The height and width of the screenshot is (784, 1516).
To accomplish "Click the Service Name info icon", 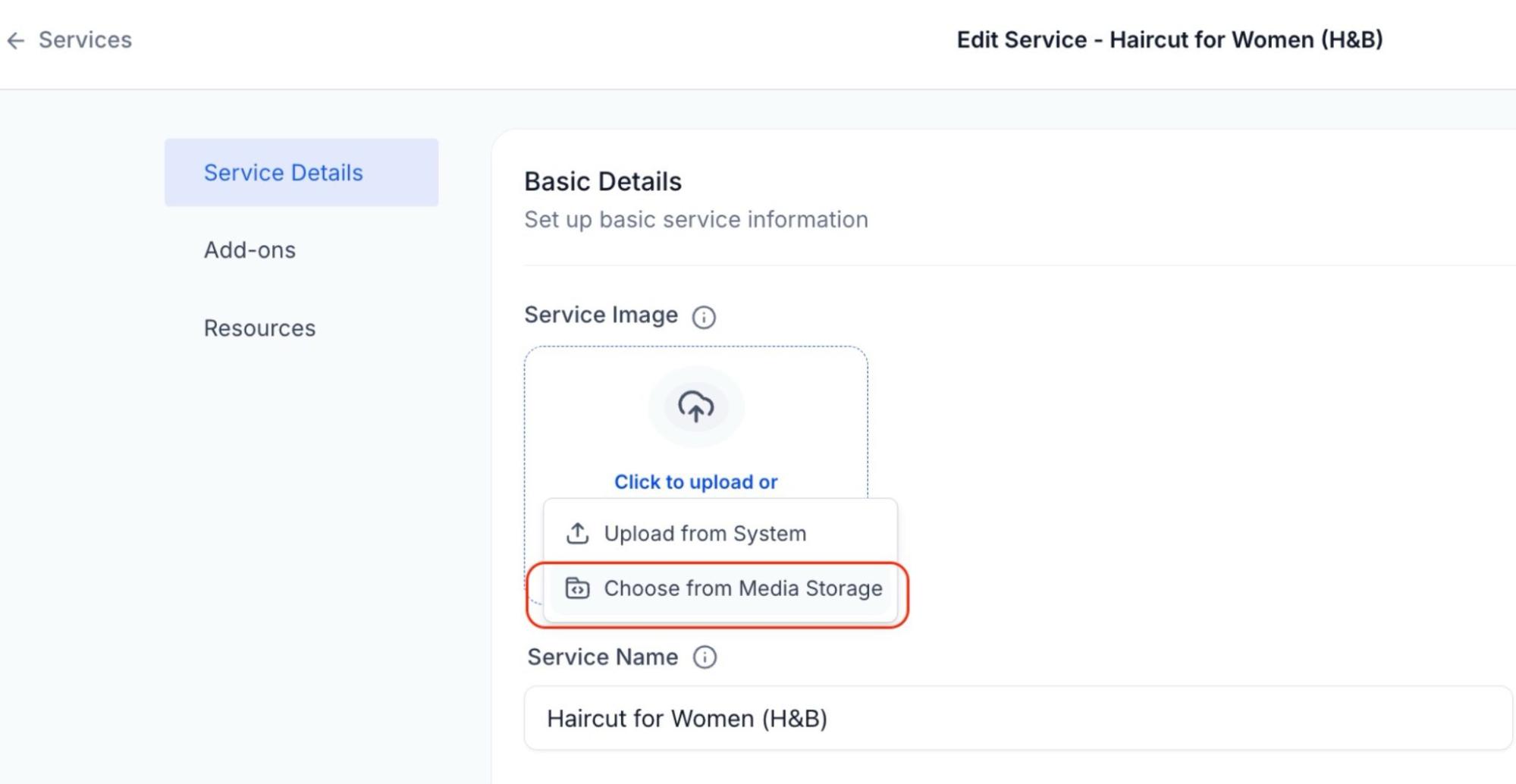I will point(705,657).
